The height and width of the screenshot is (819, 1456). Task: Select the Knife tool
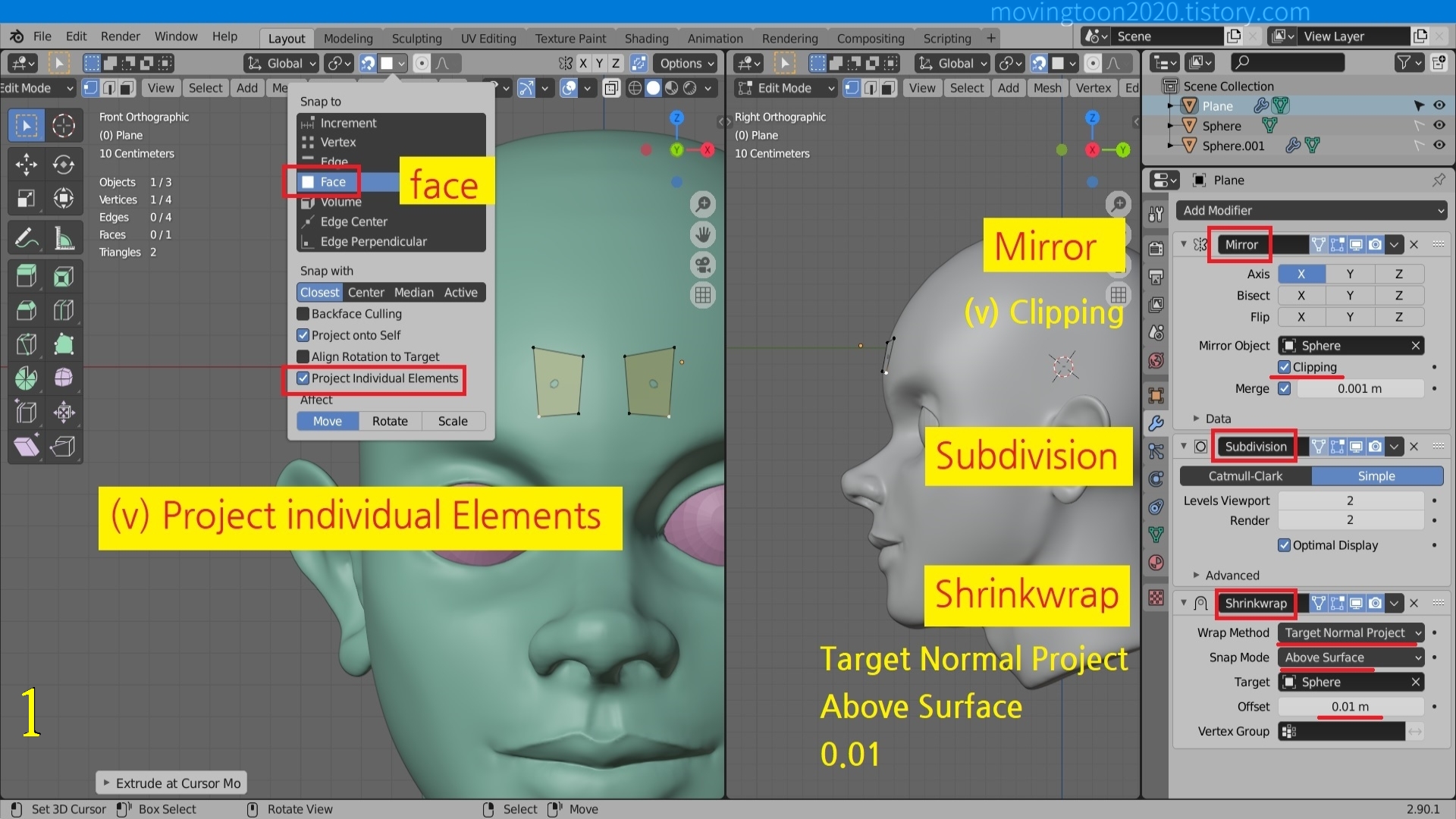click(26, 344)
